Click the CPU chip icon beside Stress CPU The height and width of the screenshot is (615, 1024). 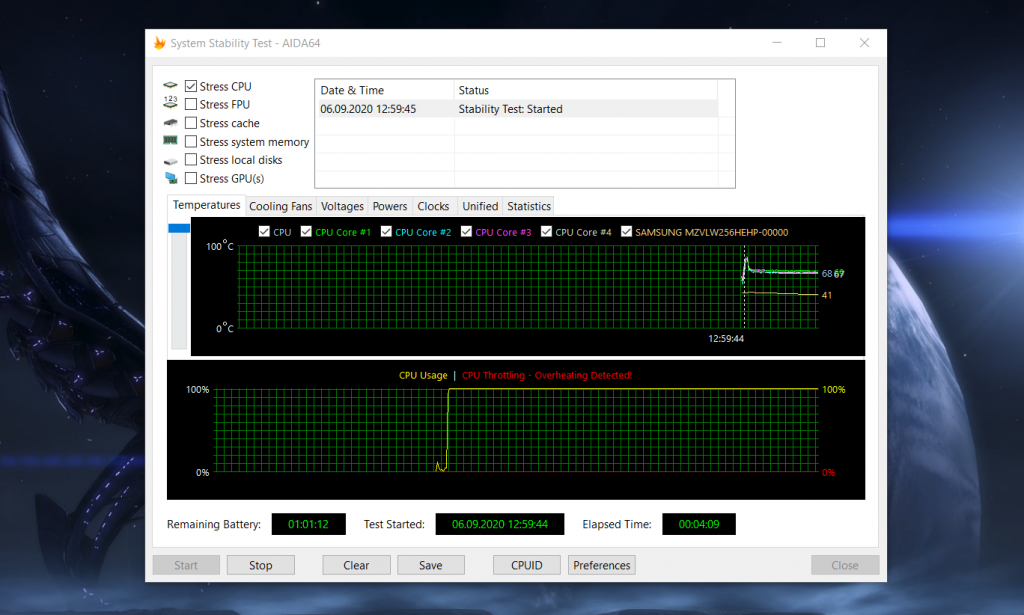tap(170, 86)
